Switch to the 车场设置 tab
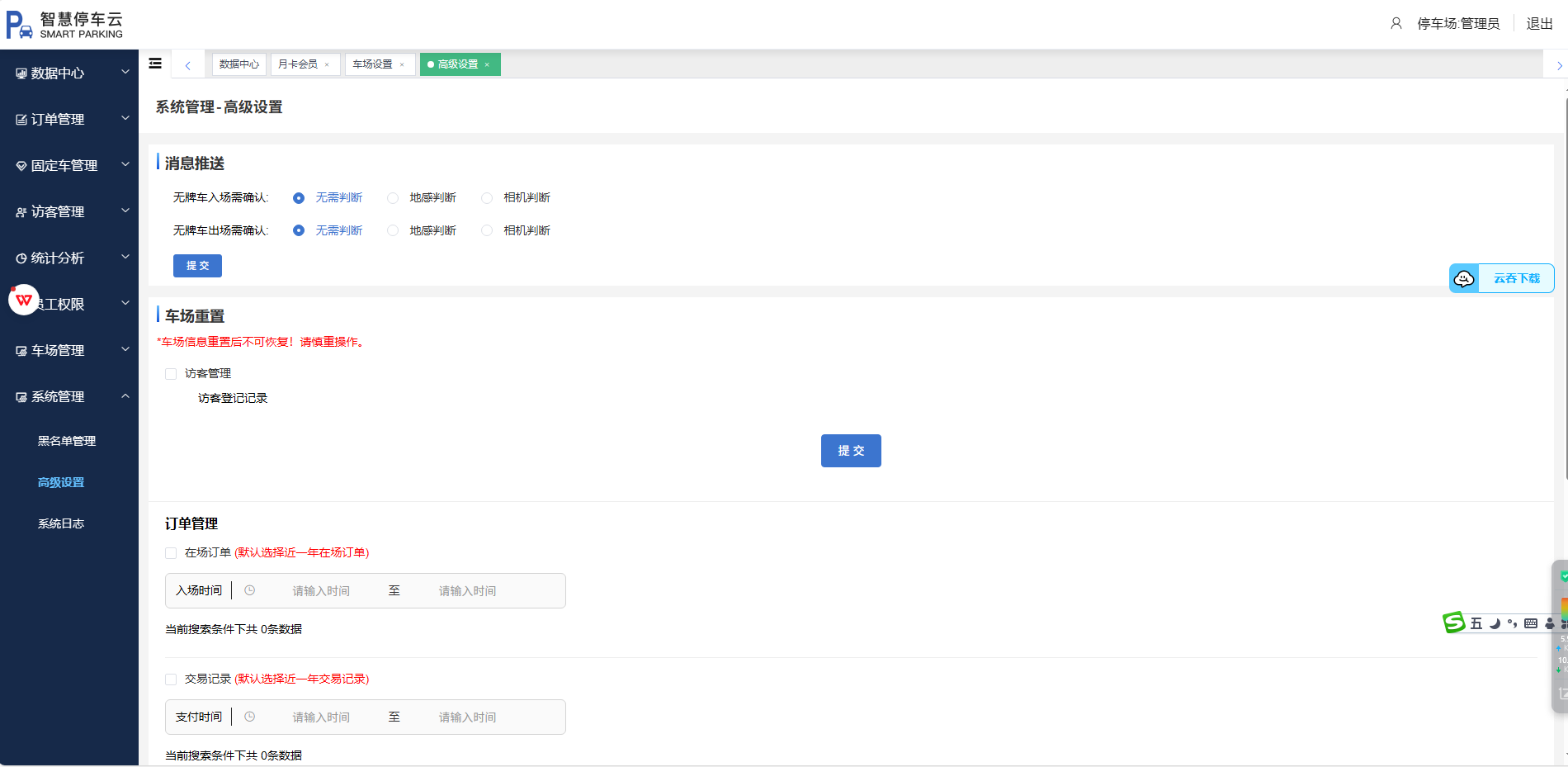Viewport: 1568px width, 767px height. [373, 64]
